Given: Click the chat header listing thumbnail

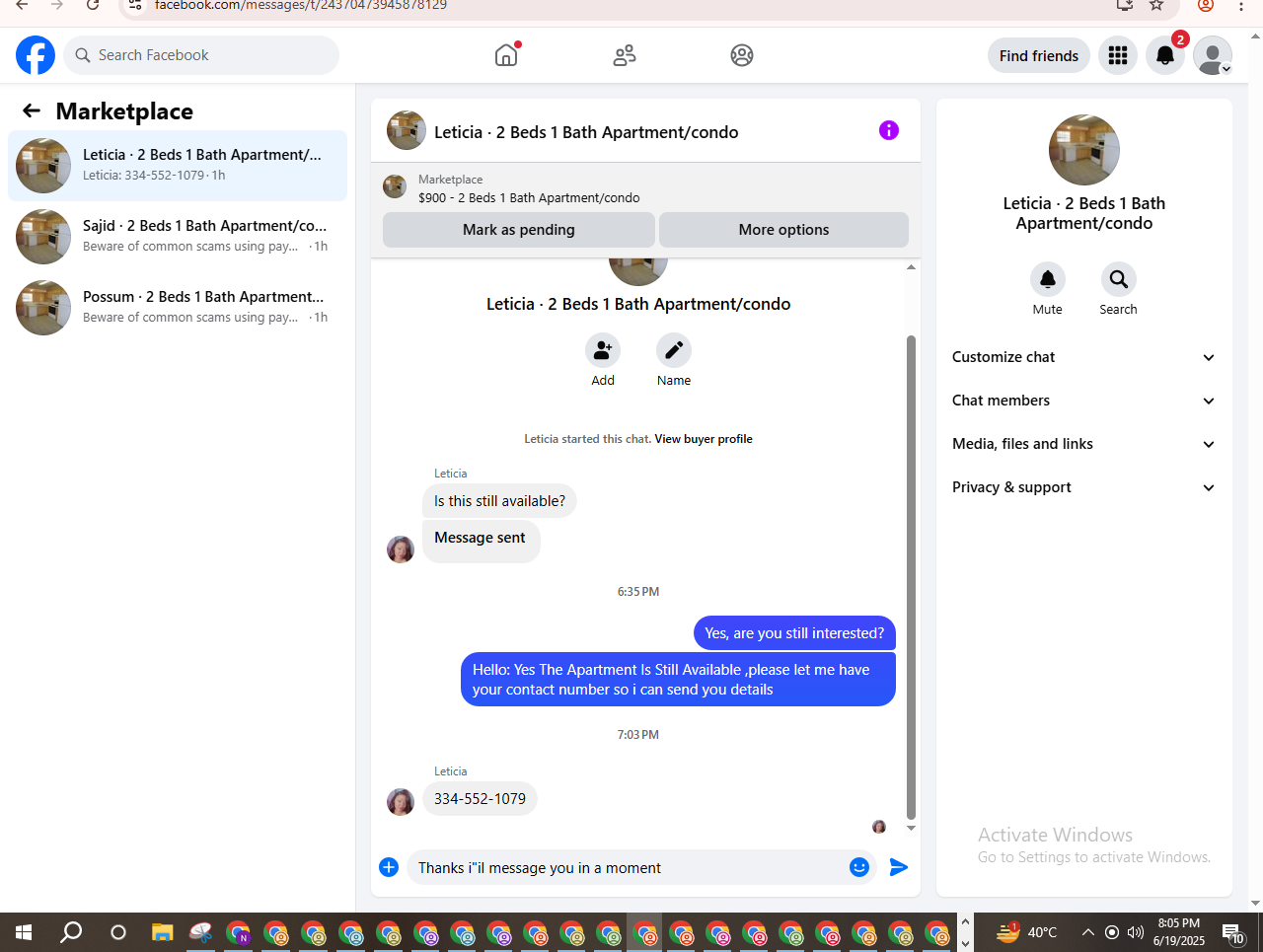Looking at the screenshot, I should 407,130.
